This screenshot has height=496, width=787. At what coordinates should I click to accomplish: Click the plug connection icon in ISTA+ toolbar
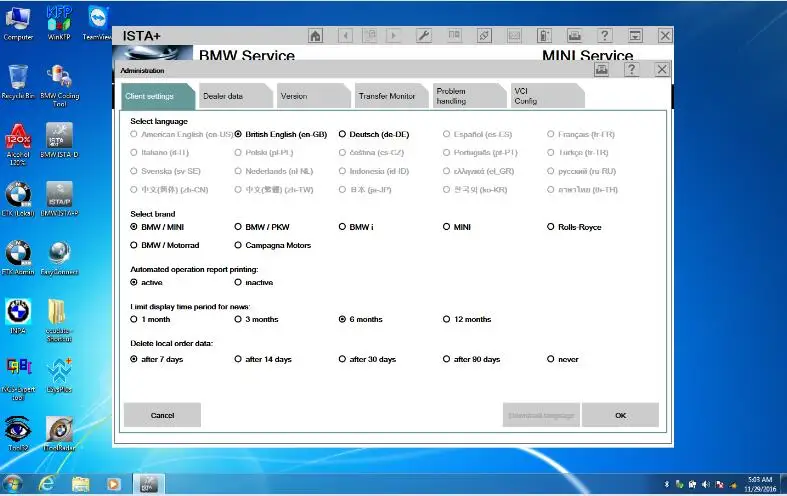pyautogui.click(x=484, y=36)
